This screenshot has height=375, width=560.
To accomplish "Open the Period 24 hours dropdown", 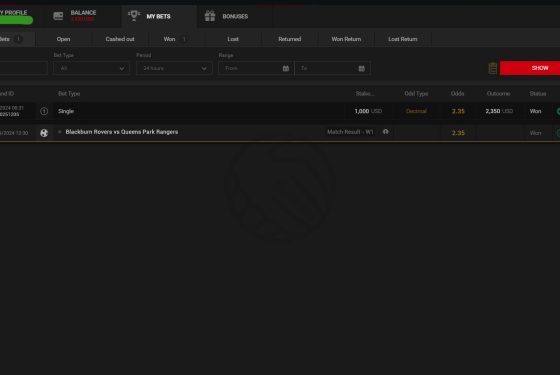I will coord(174,68).
